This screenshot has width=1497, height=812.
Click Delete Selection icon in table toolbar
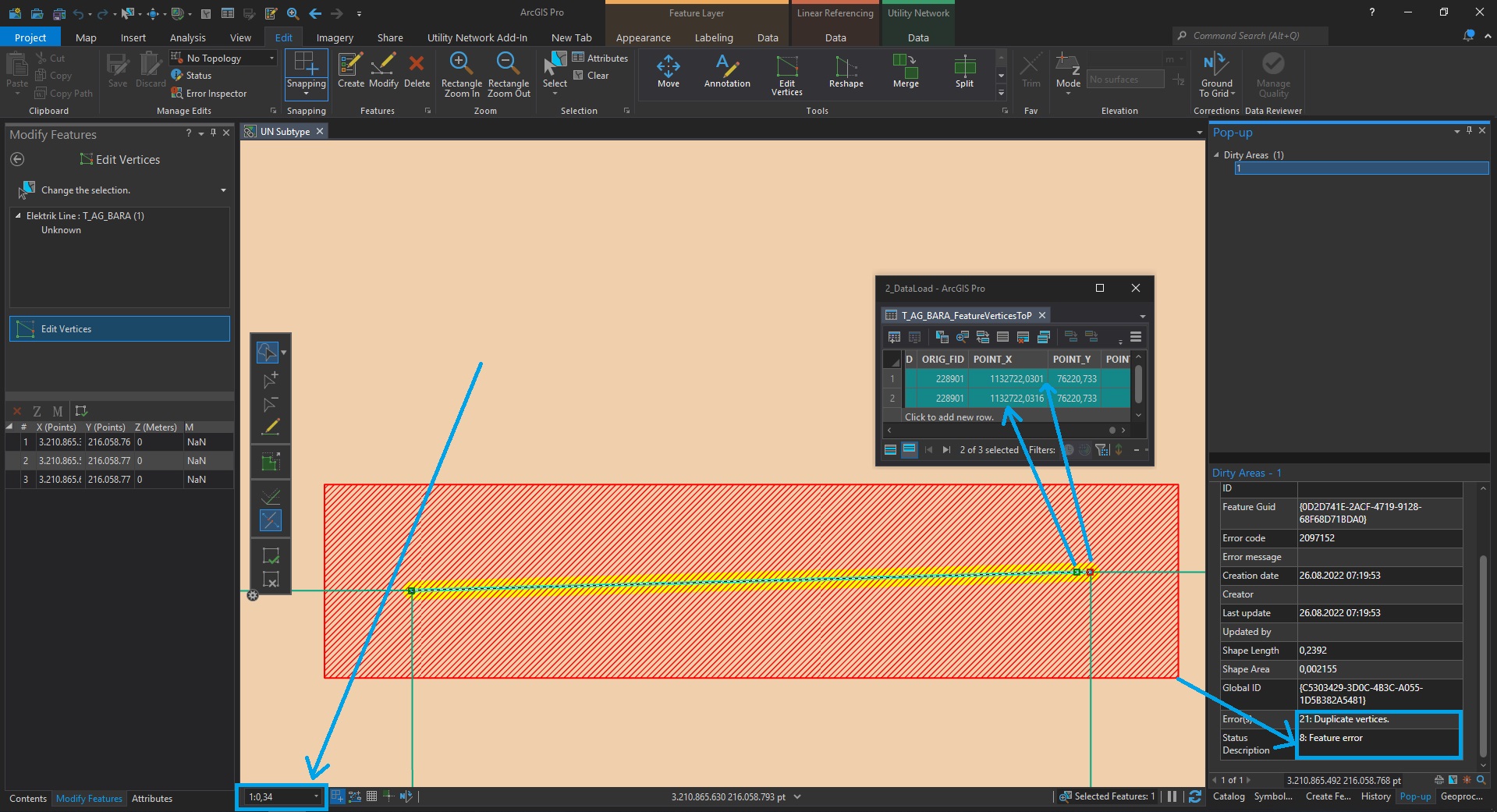[1023, 337]
